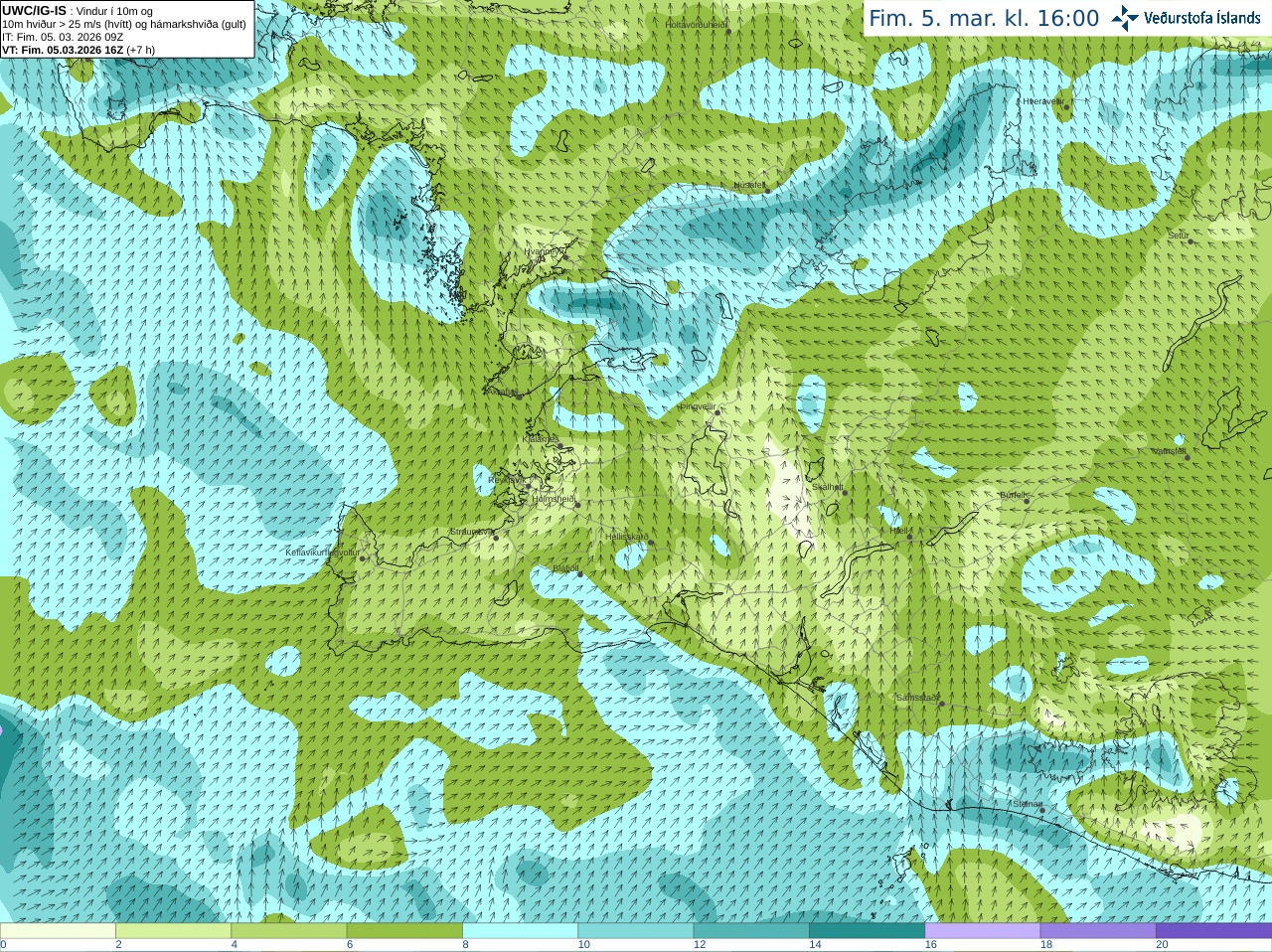The image size is (1272, 952).
Task: Click the 20+ m/s dark purple legend swatch
Action: [x=1213, y=931]
